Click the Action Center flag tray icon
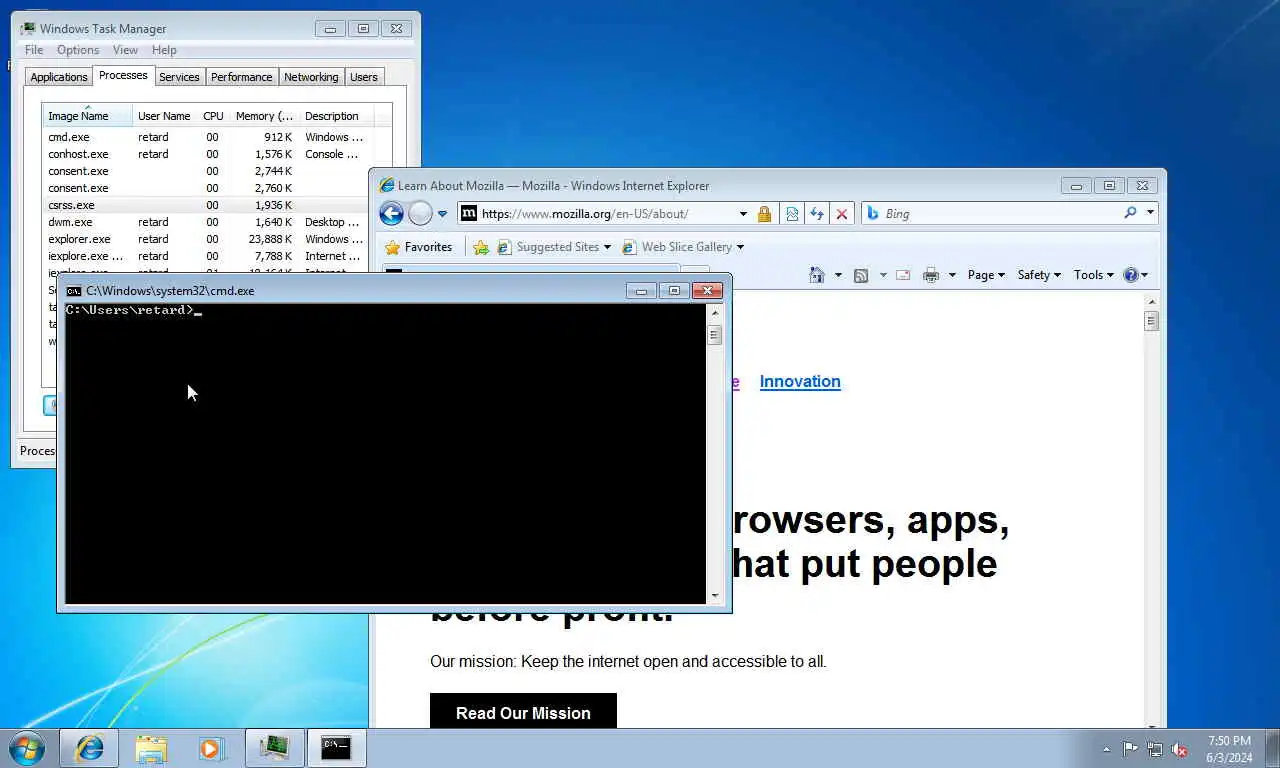Image resolution: width=1280 pixels, height=768 pixels. [1130, 749]
